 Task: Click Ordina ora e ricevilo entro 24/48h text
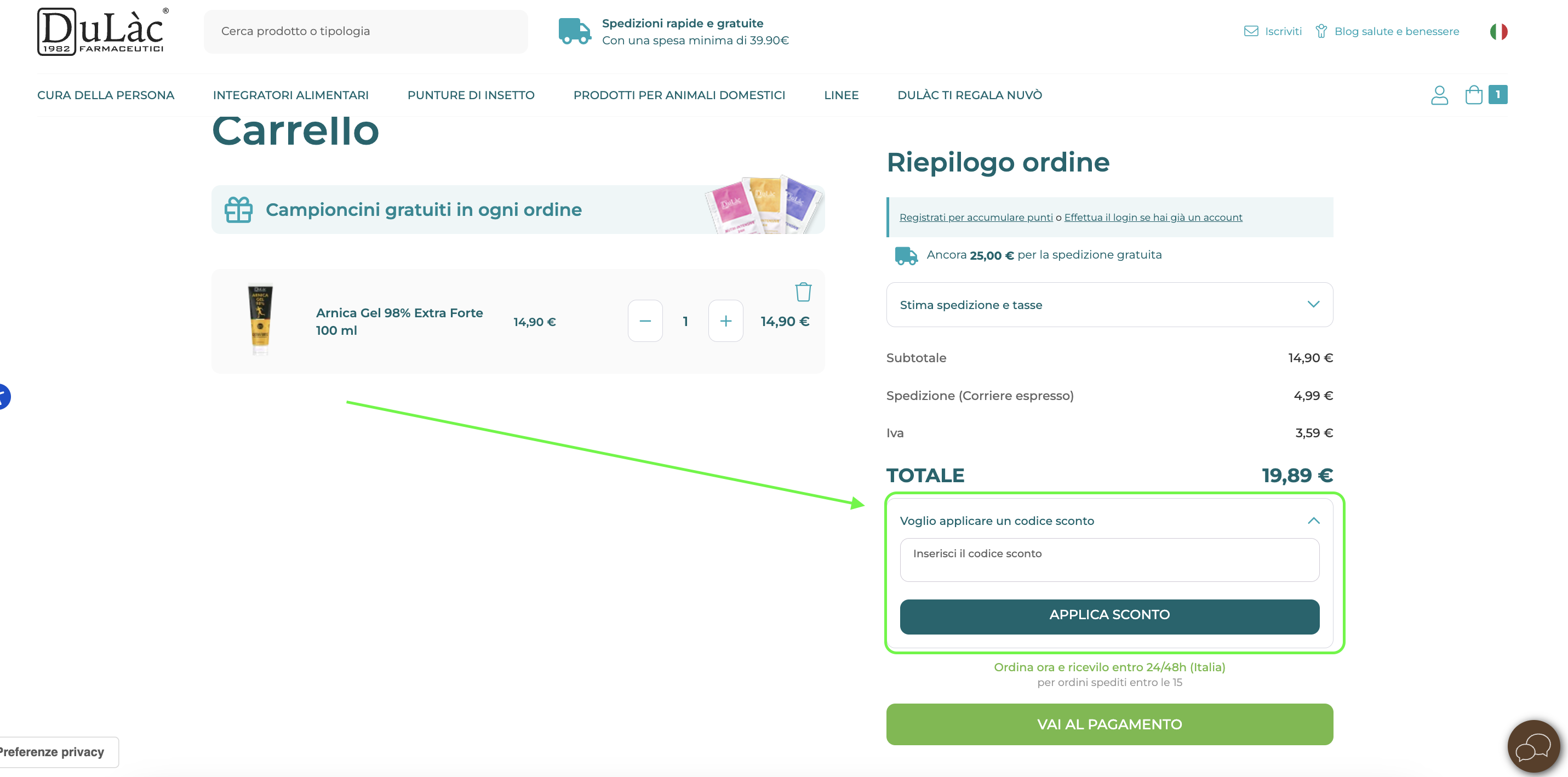point(1109,667)
